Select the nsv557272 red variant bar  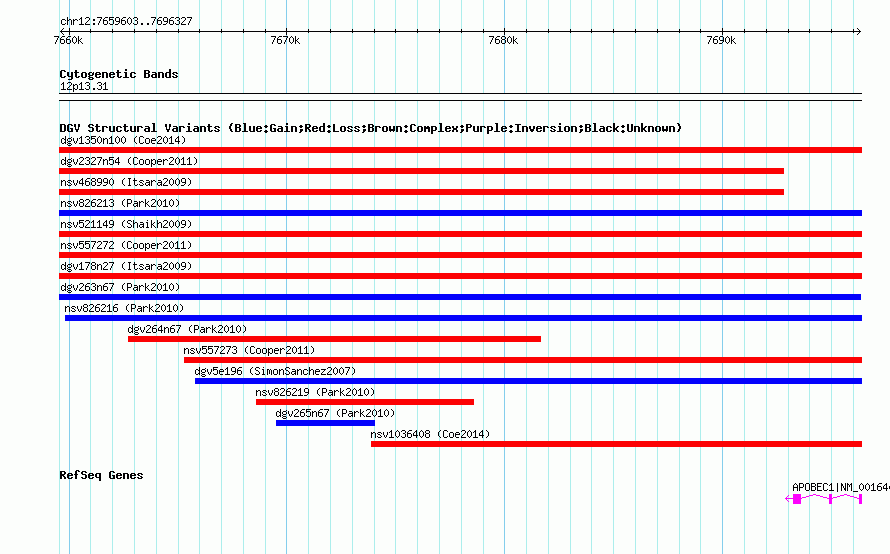click(x=460, y=255)
